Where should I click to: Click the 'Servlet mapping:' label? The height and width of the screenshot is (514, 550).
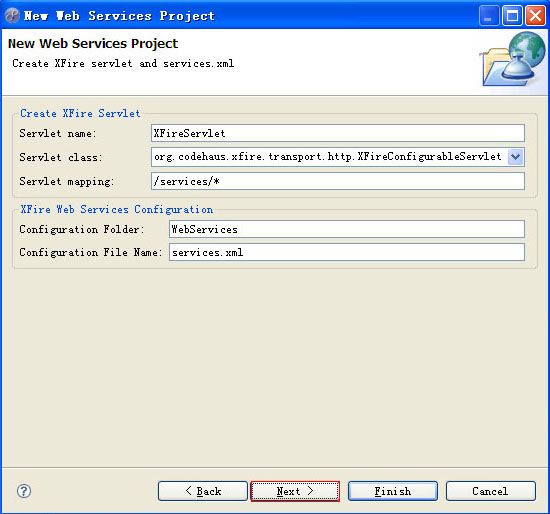67,181
